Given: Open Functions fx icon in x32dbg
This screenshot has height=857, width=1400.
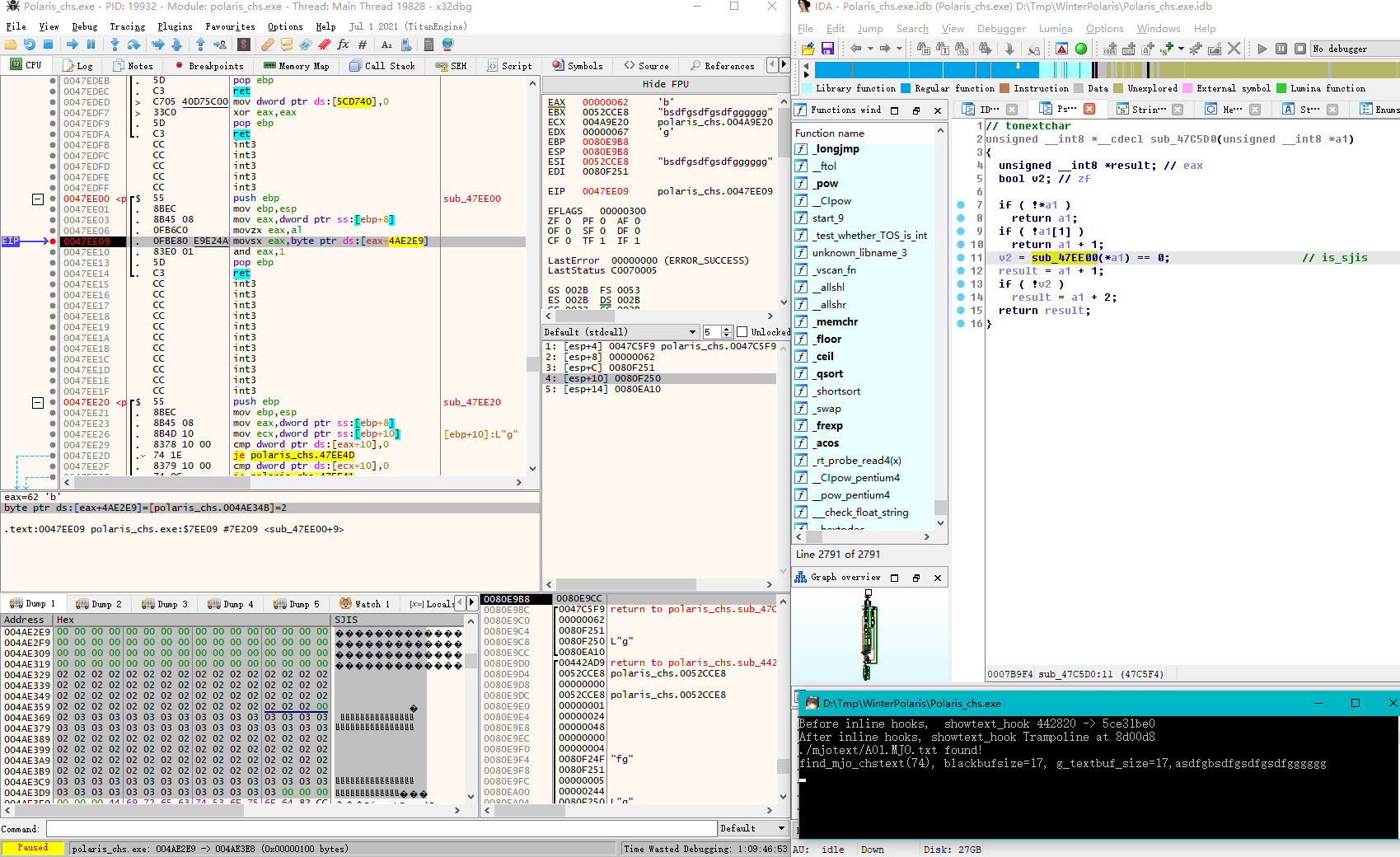Looking at the screenshot, I should (x=343, y=44).
